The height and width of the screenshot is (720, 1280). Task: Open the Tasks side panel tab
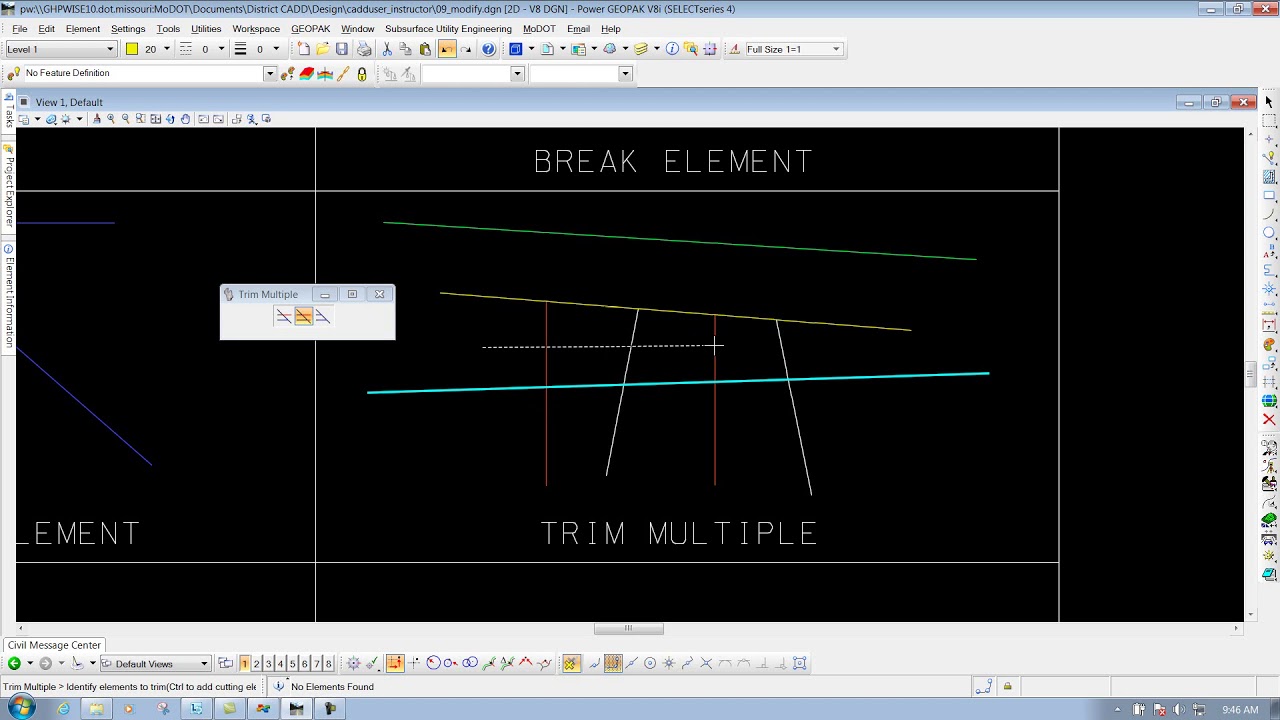click(9, 112)
